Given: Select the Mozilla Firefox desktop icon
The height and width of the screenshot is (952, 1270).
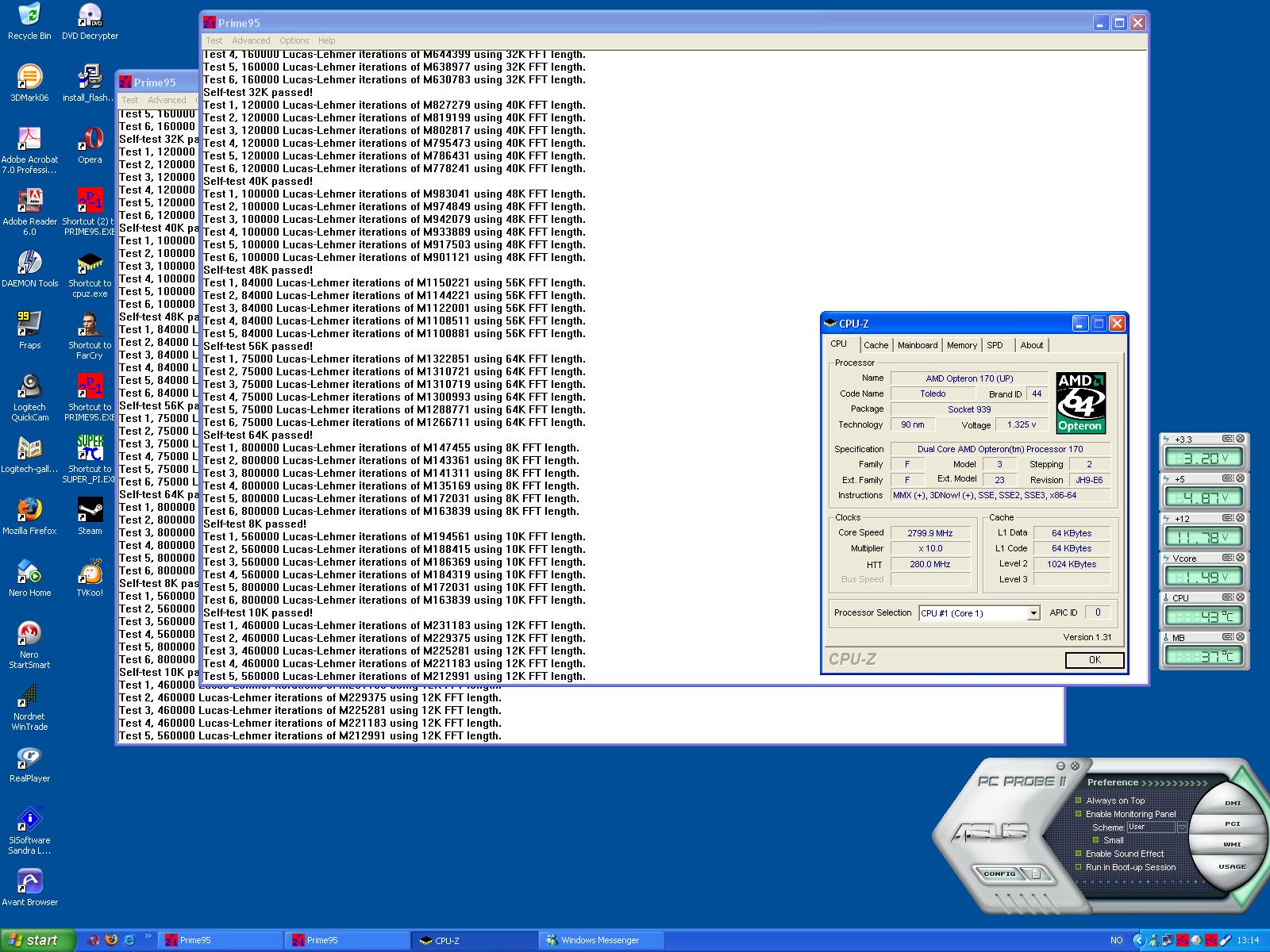Looking at the screenshot, I should 29,516.
